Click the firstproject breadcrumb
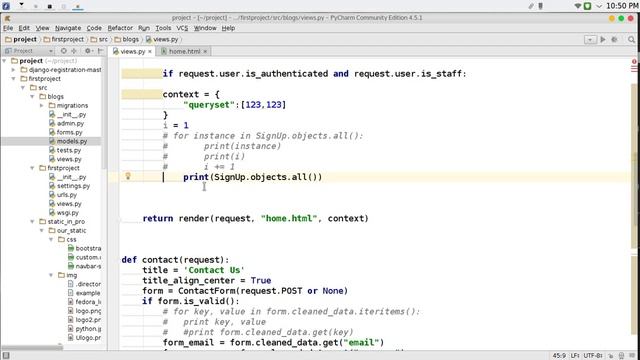640x360 pixels. click(64, 40)
